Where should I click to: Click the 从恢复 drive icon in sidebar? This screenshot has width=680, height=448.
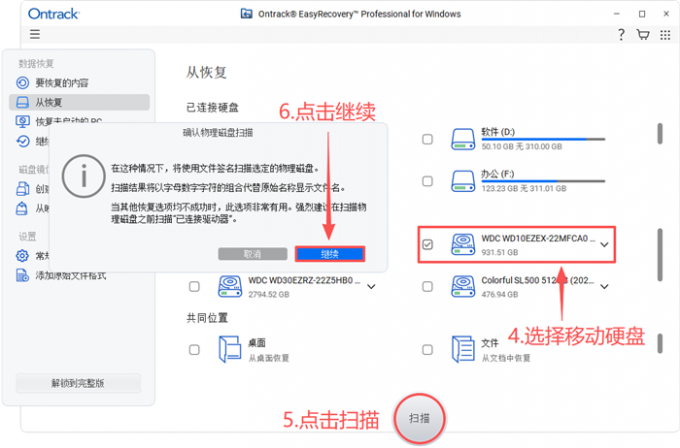[x=23, y=102]
